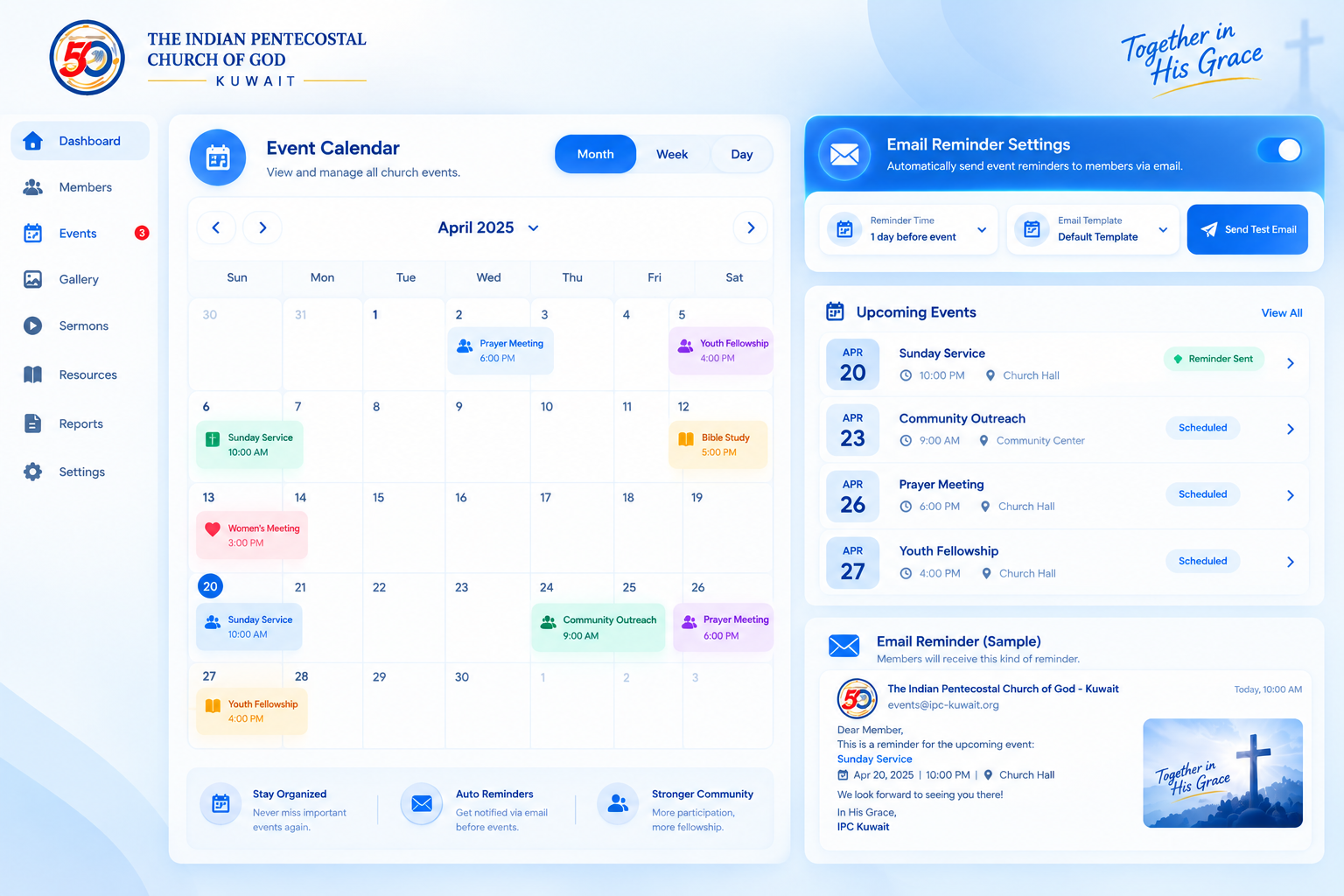Screen dimensions: 1344x896
Task: Click the Reminder Time calendar icon
Action: click(844, 229)
